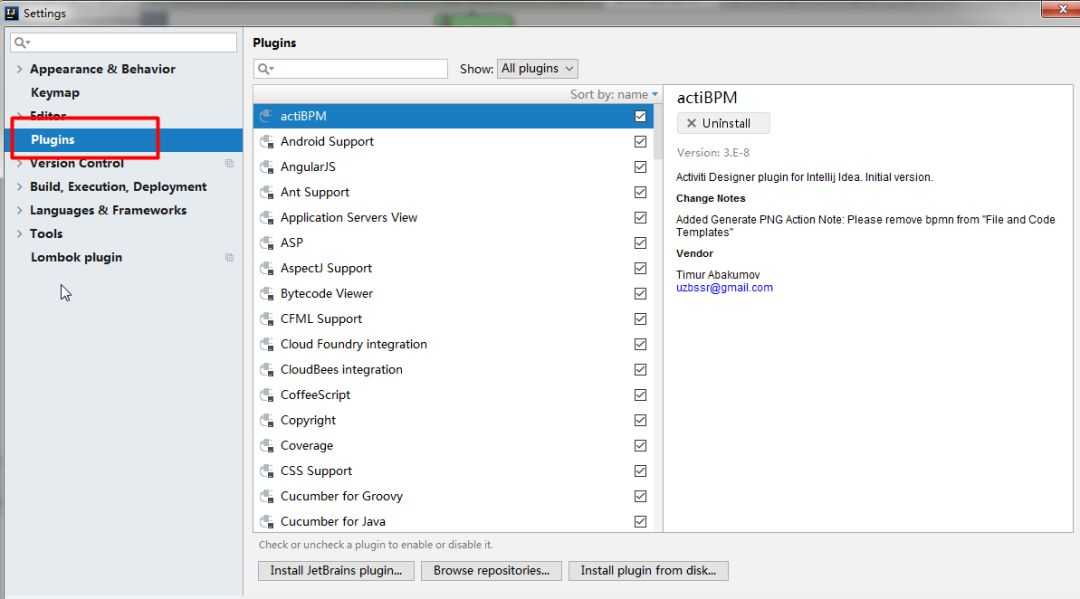Viewport: 1080px width, 599px height.
Task: Uncheck the Android Support plugin
Action: point(641,142)
